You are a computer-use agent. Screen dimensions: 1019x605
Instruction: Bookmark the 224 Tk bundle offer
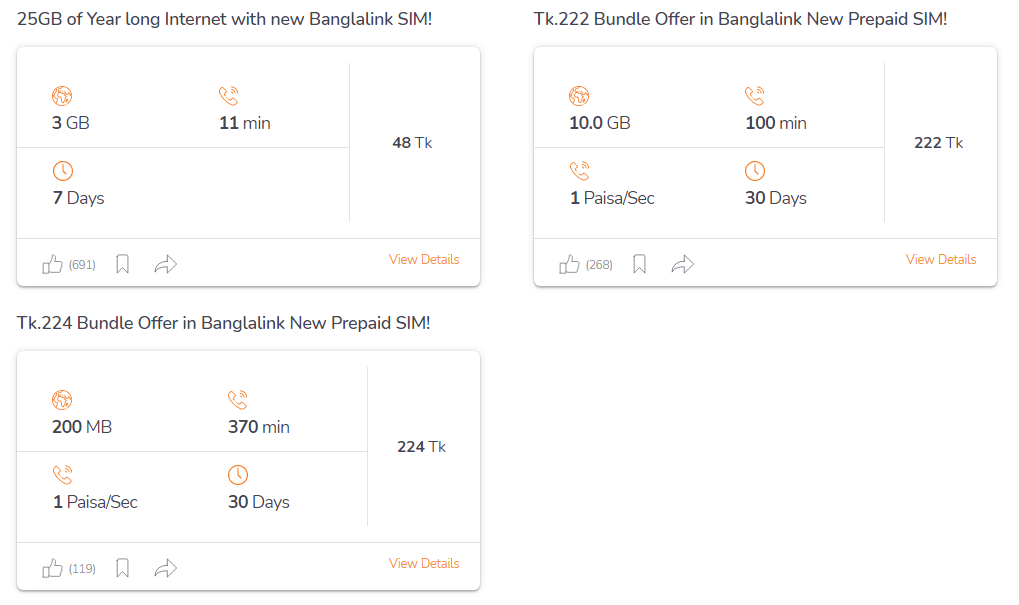122,568
